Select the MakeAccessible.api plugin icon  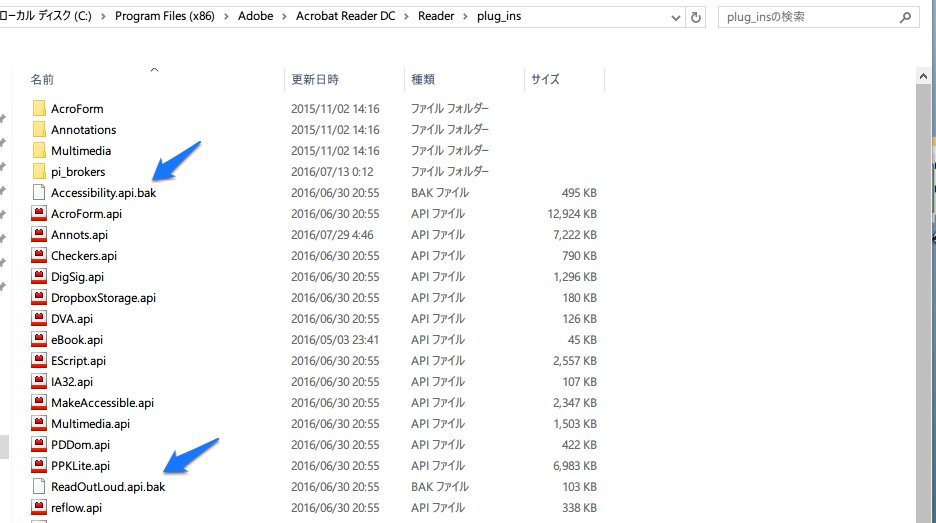[x=39, y=402]
